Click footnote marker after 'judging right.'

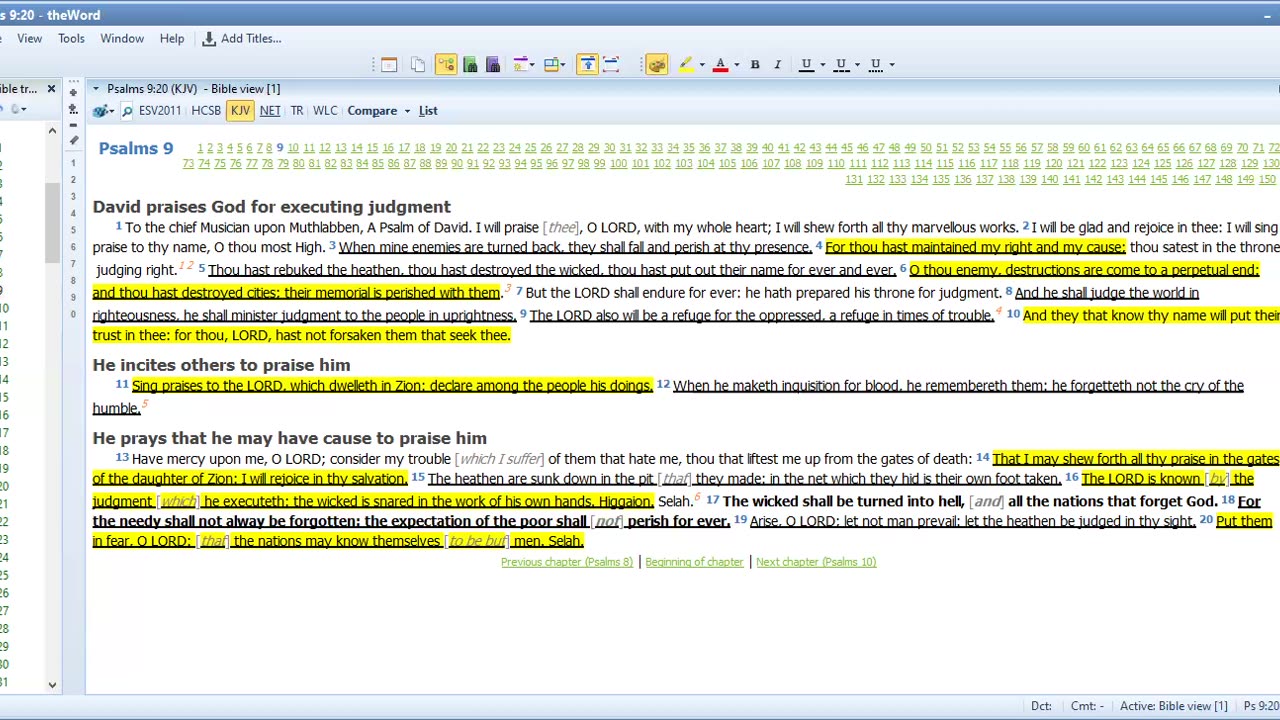[x=186, y=266]
